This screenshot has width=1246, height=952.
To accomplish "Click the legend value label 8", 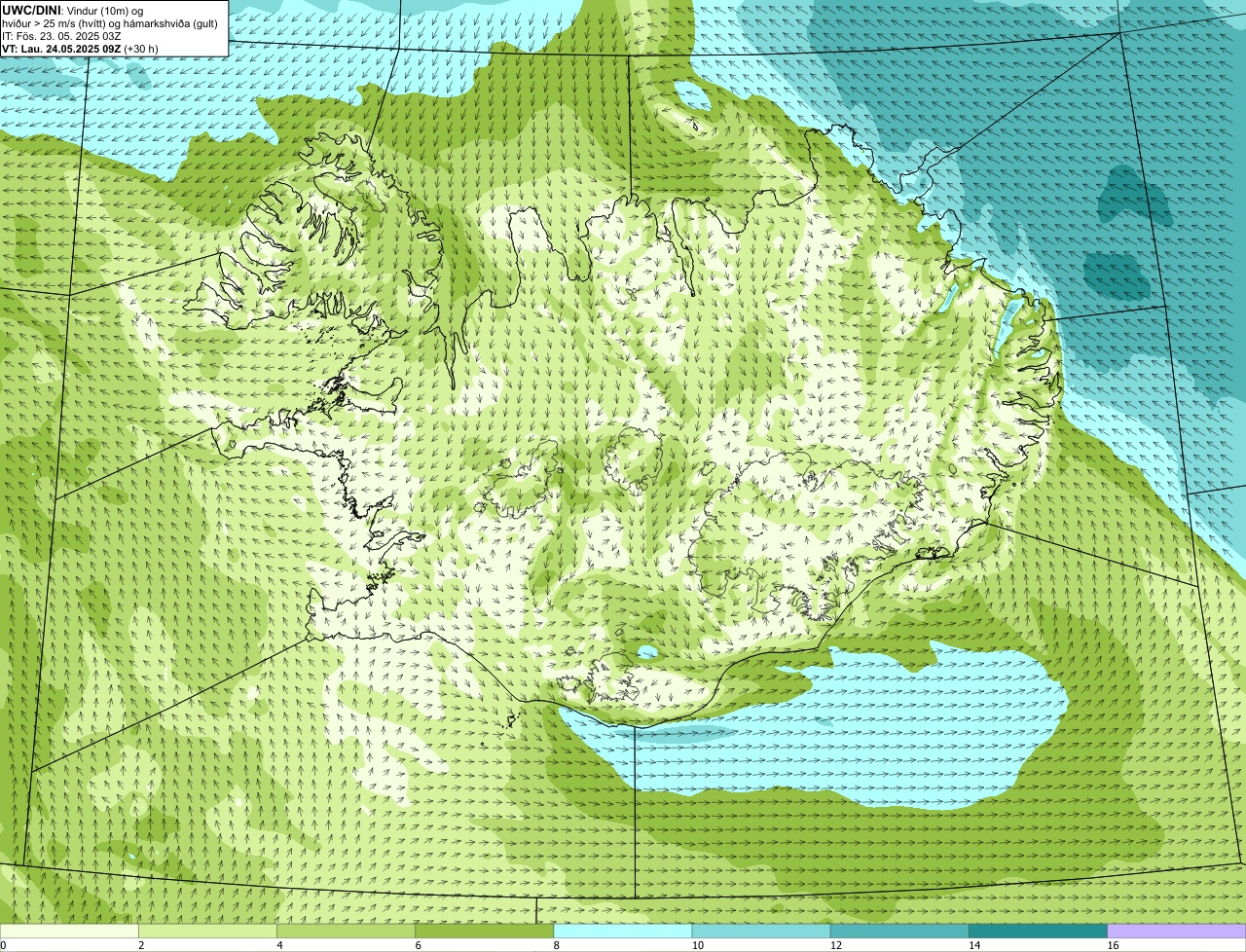I will [x=557, y=945].
